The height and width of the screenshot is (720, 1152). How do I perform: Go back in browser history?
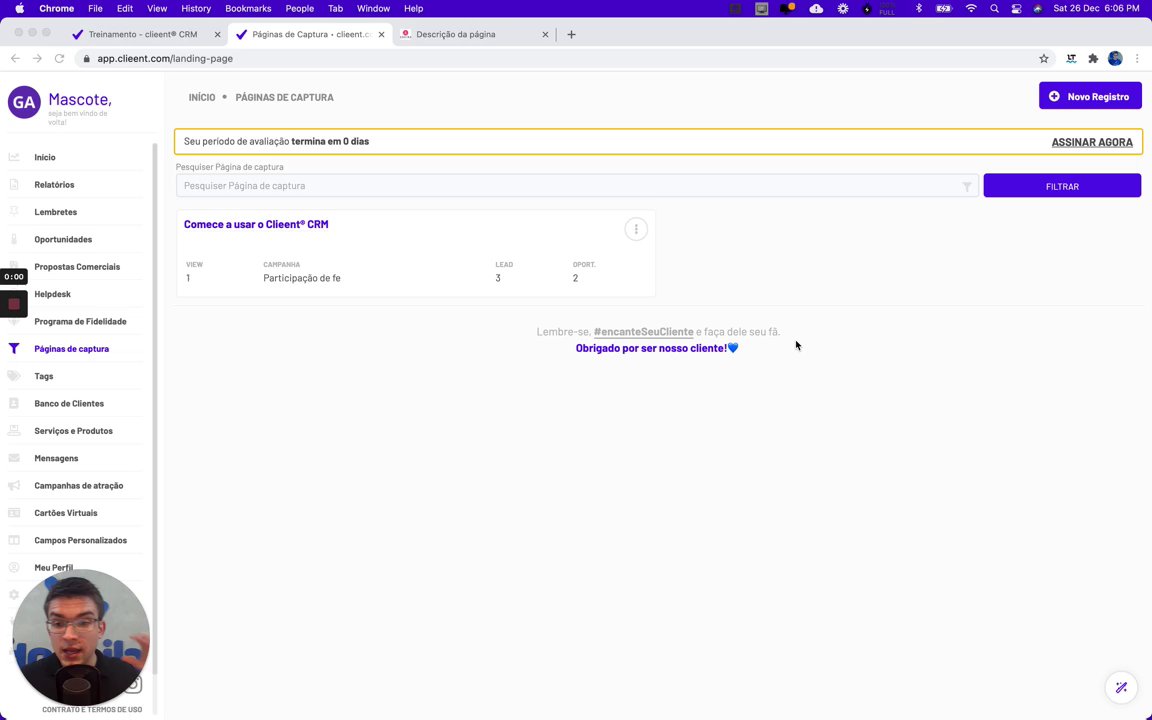coord(15,59)
